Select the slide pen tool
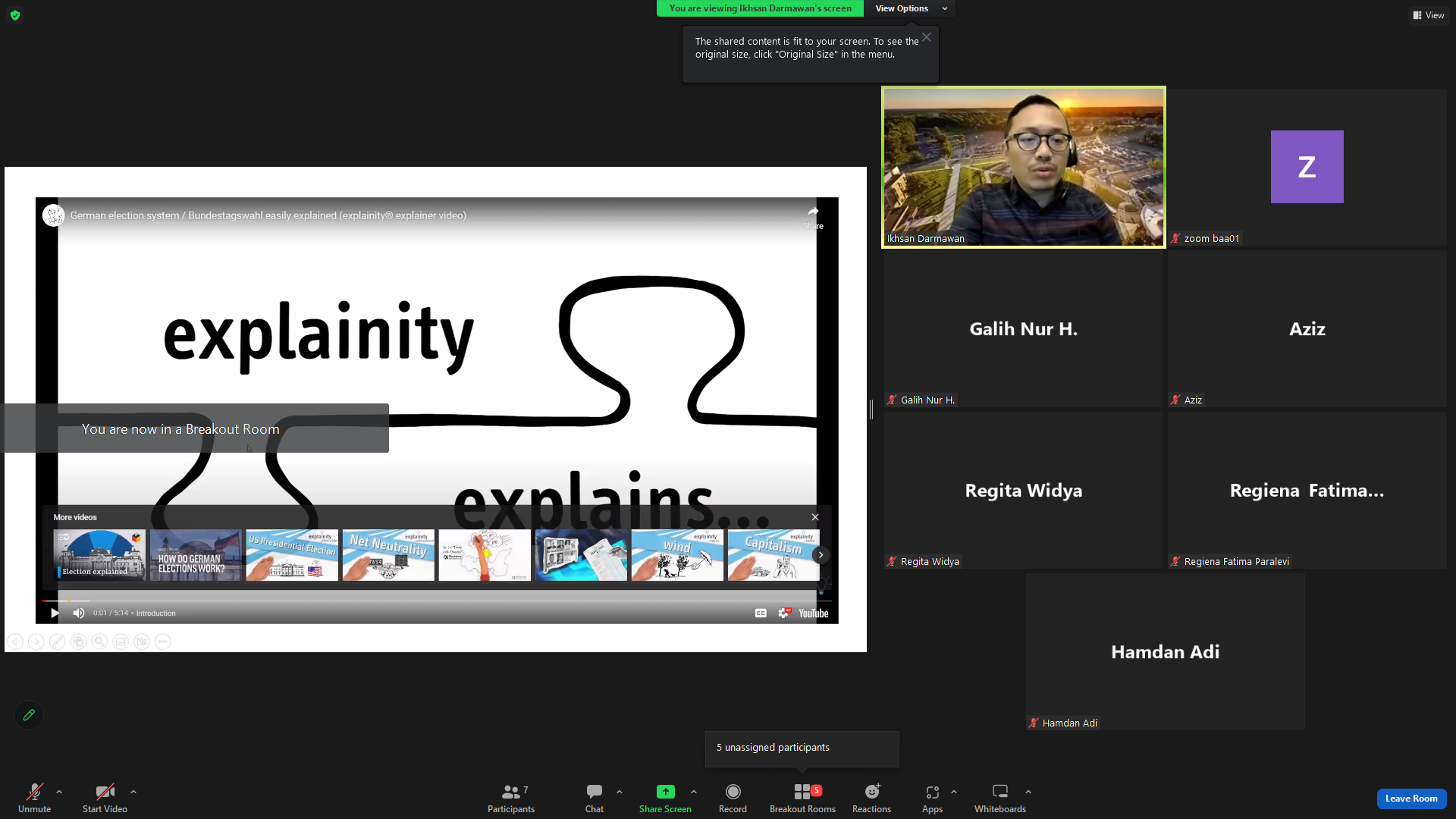Image resolution: width=1456 pixels, height=819 pixels. click(x=57, y=642)
